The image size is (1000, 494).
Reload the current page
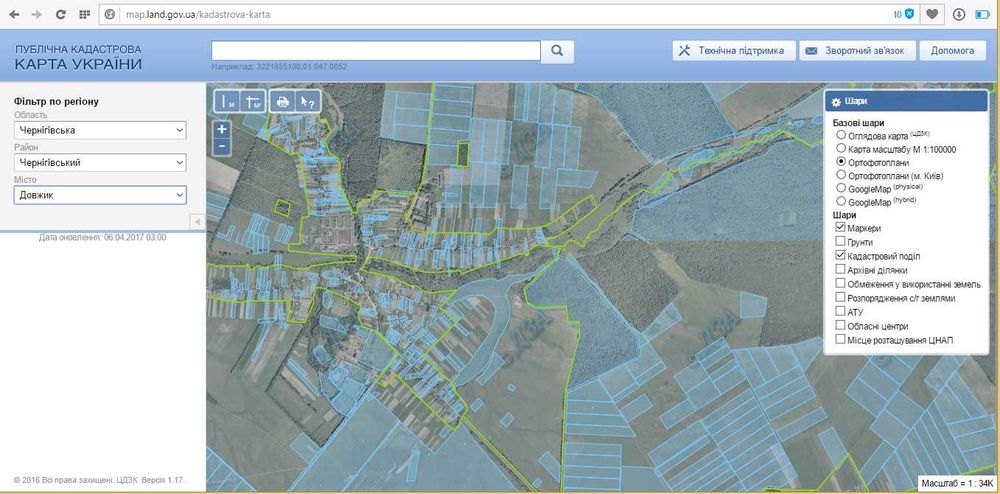61,14
